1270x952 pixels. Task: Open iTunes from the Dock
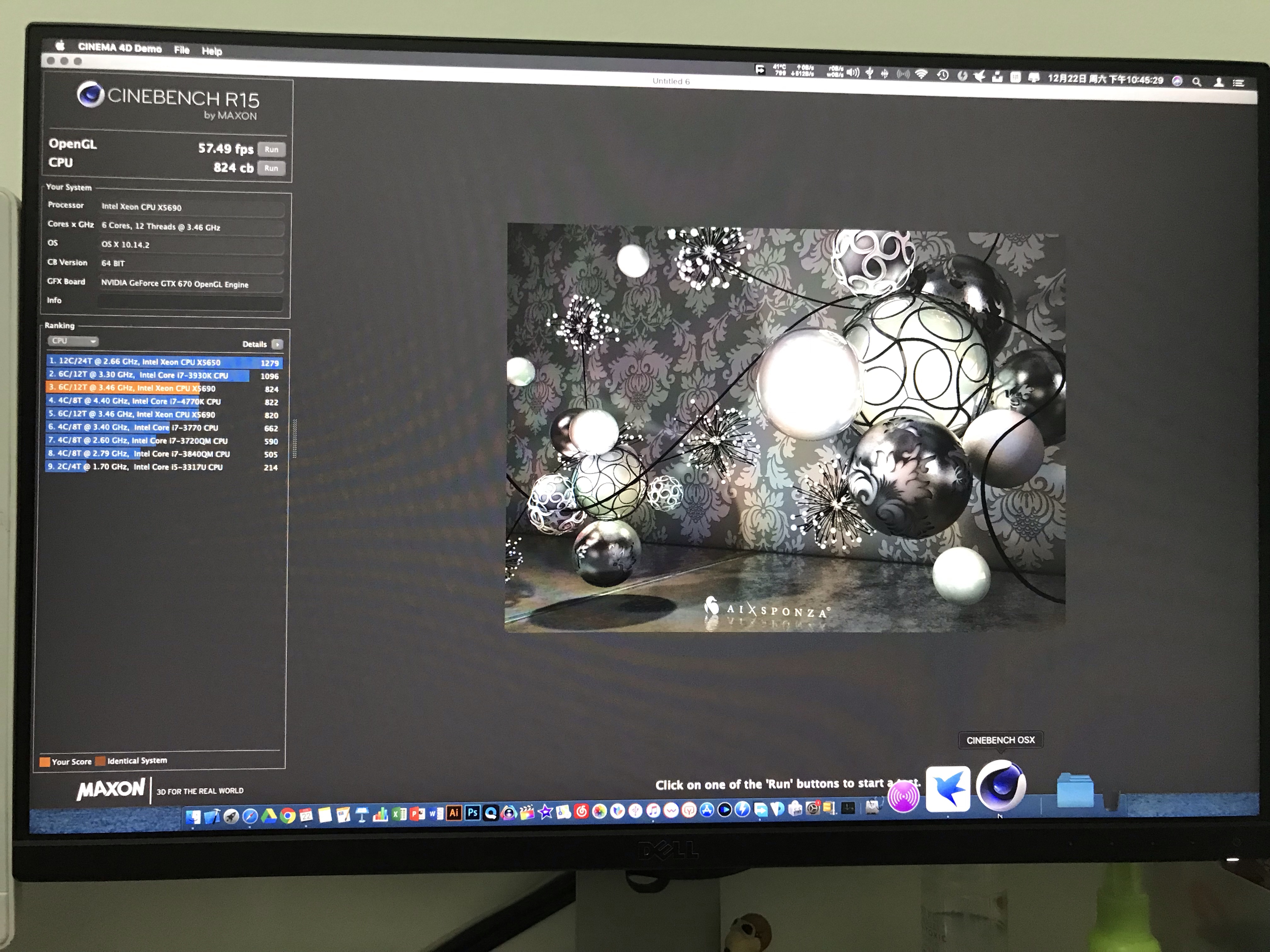(653, 810)
